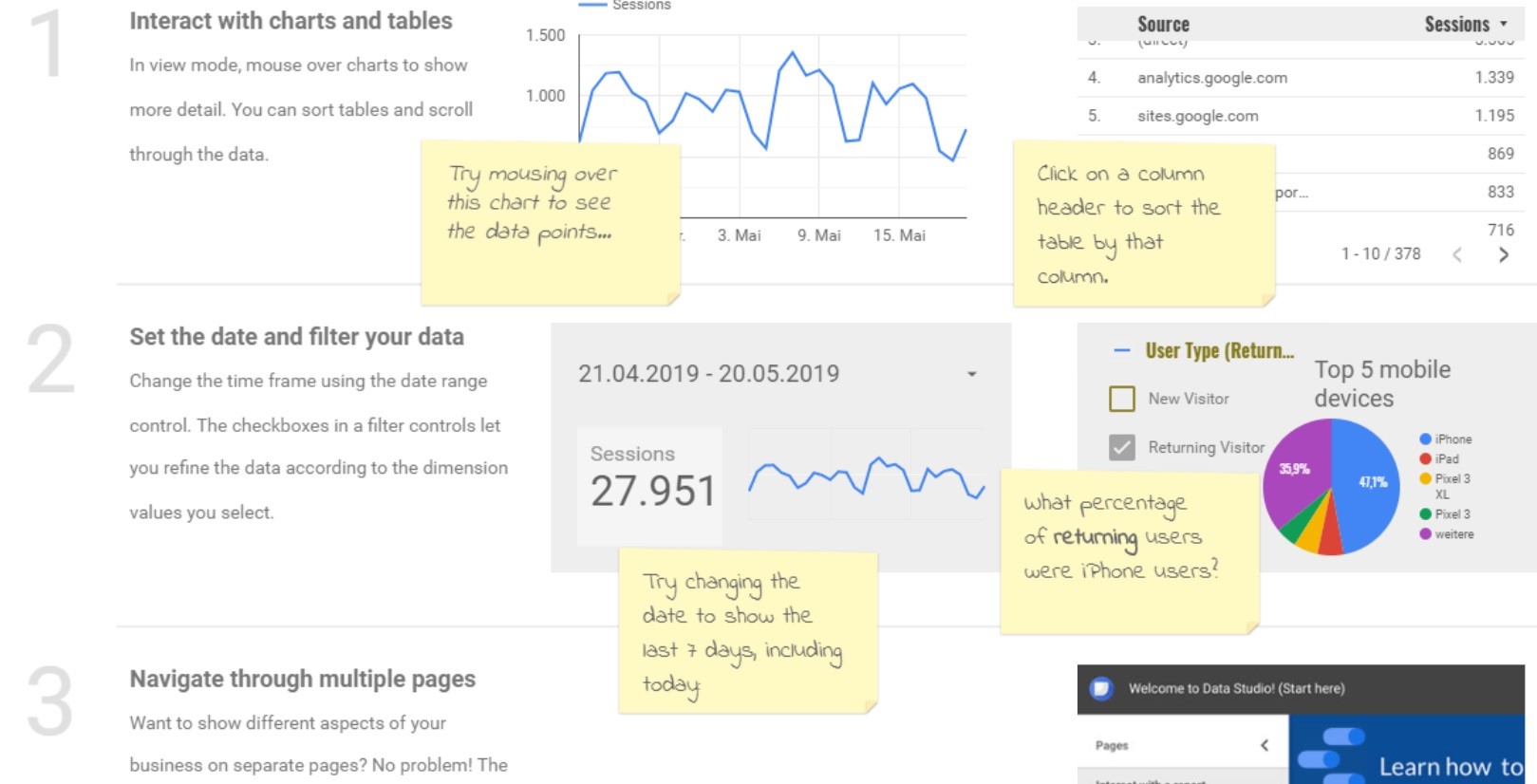Select the Pages panel heading
The width and height of the screenshot is (1537, 784).
[1112, 745]
